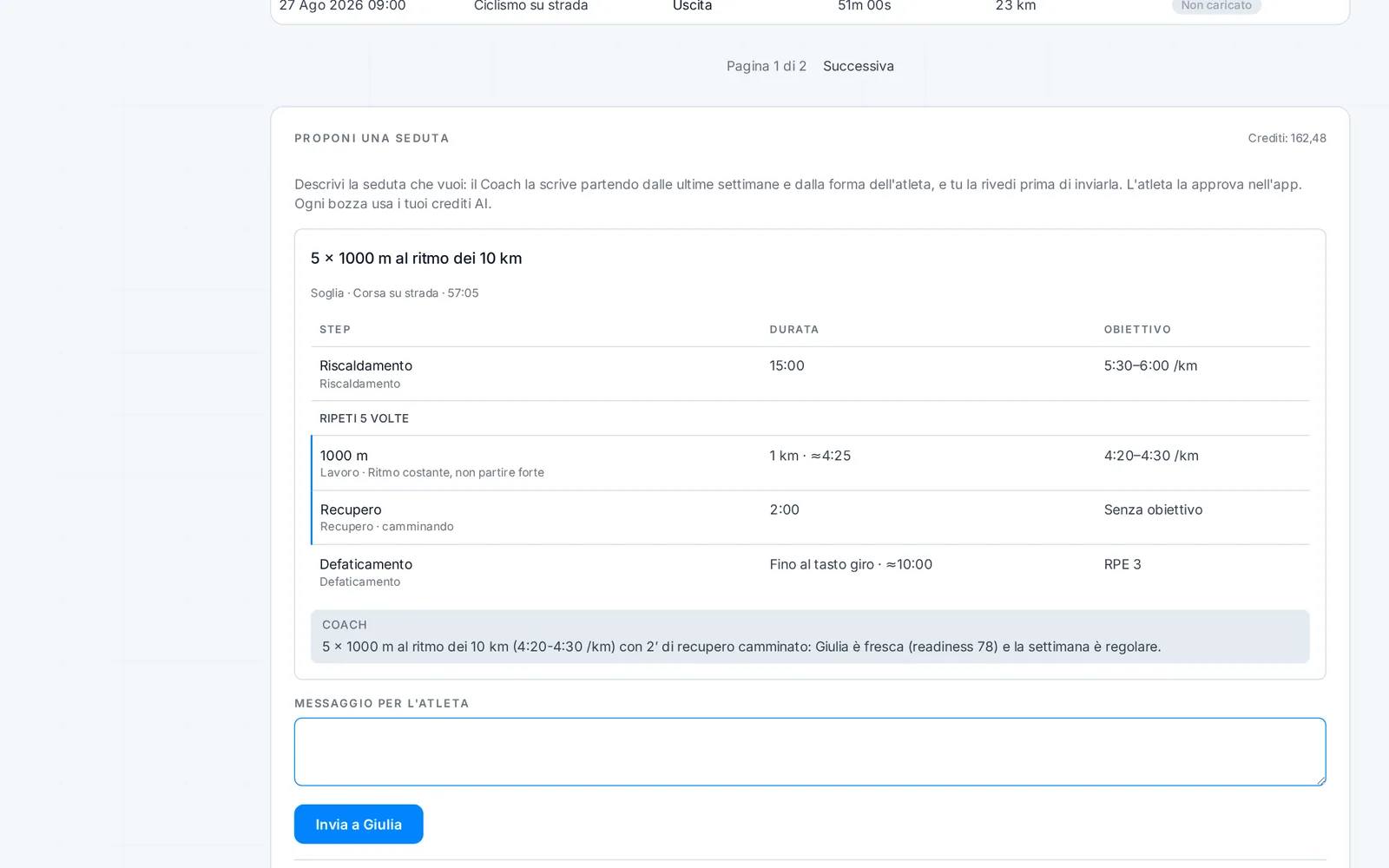Click the 4:20–4:30 /km target cell
Screen dimensions: 1389x868
click(x=1151, y=456)
